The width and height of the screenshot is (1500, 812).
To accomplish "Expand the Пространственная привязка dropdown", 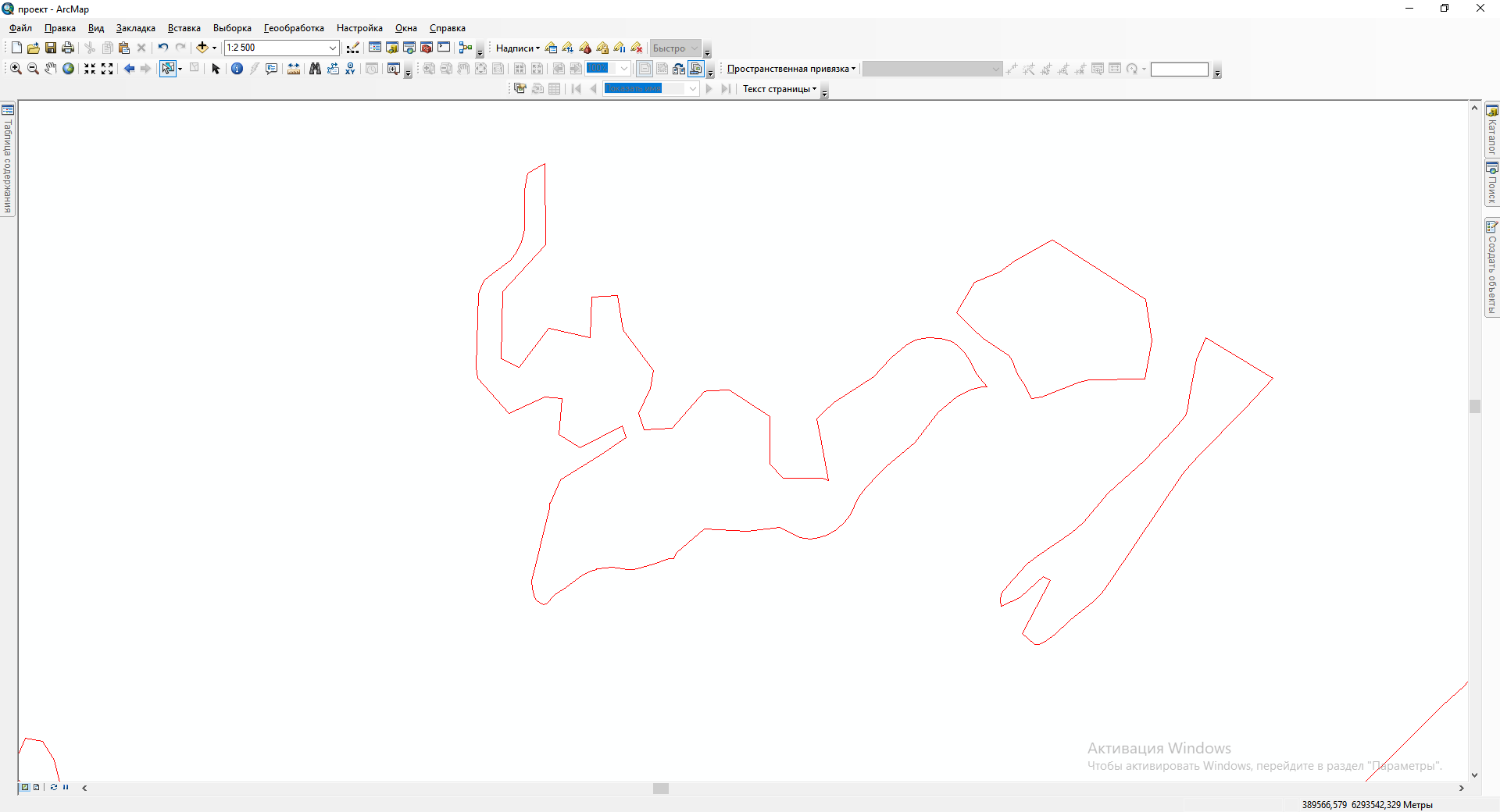I will click(x=791, y=69).
